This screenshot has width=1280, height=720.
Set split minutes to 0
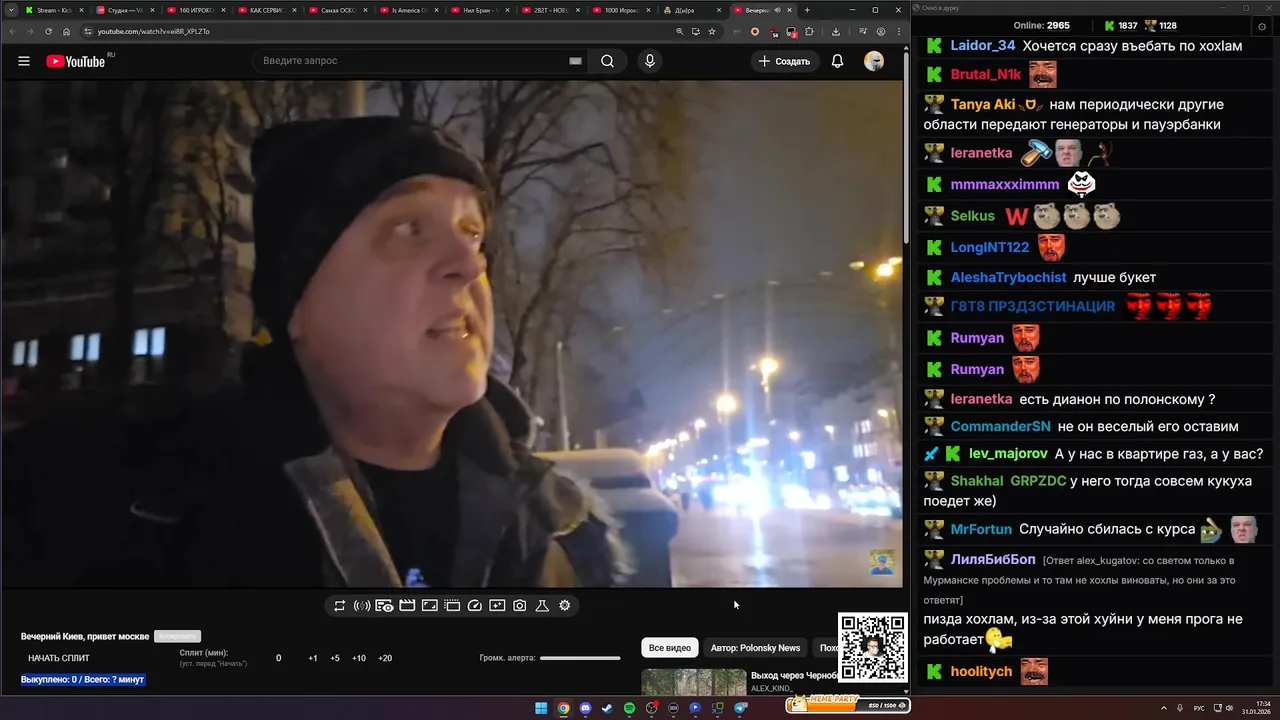[279, 658]
